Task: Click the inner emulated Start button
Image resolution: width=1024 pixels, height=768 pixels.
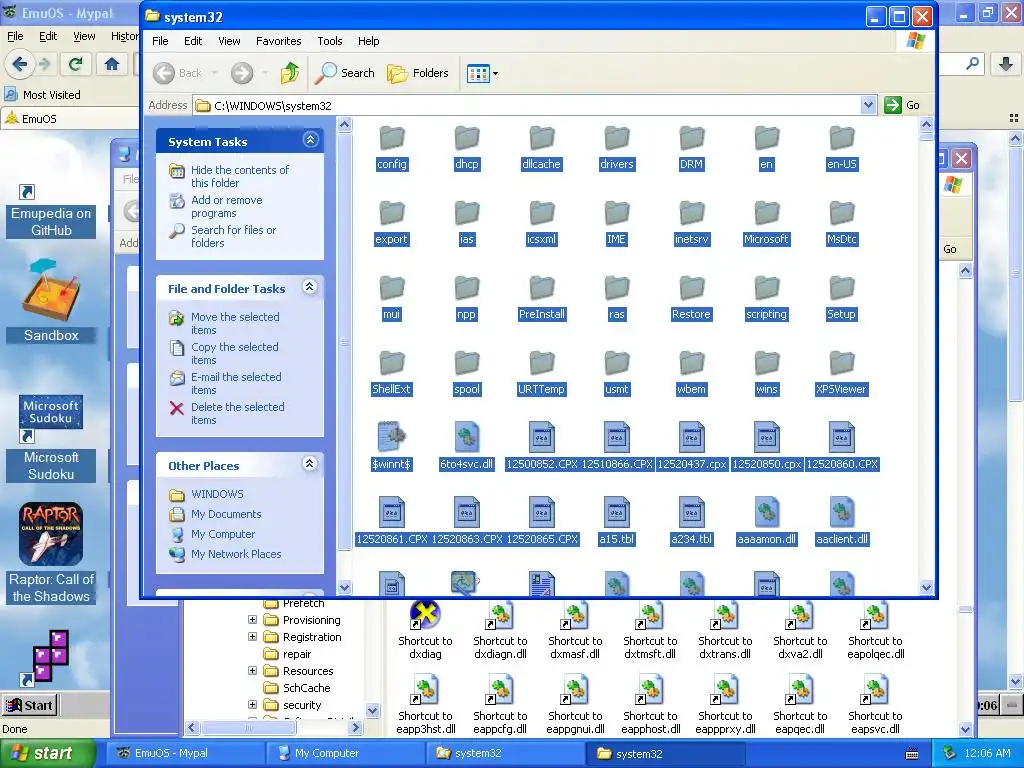Action: coord(30,705)
